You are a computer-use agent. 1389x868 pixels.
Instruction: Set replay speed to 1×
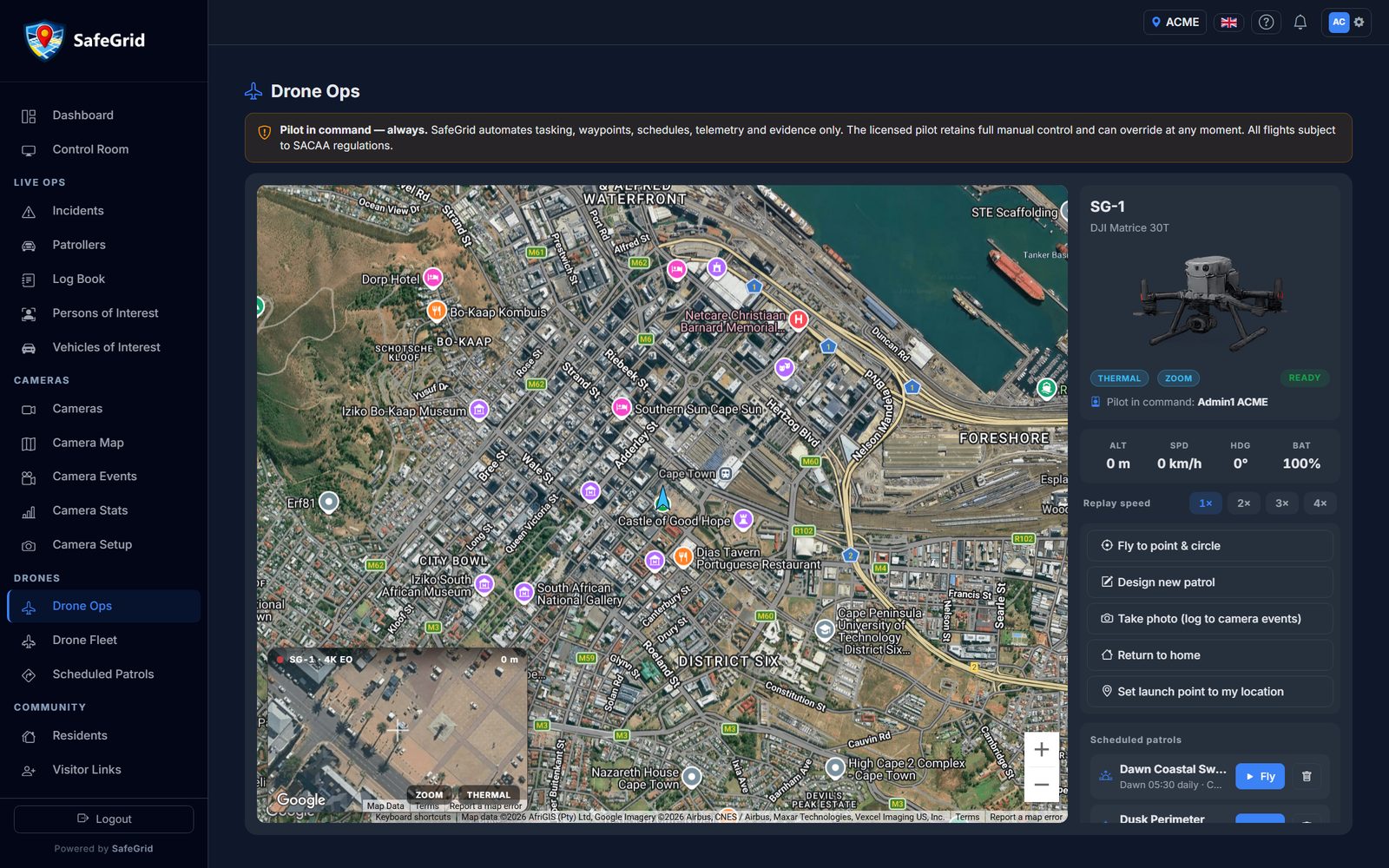(1206, 503)
